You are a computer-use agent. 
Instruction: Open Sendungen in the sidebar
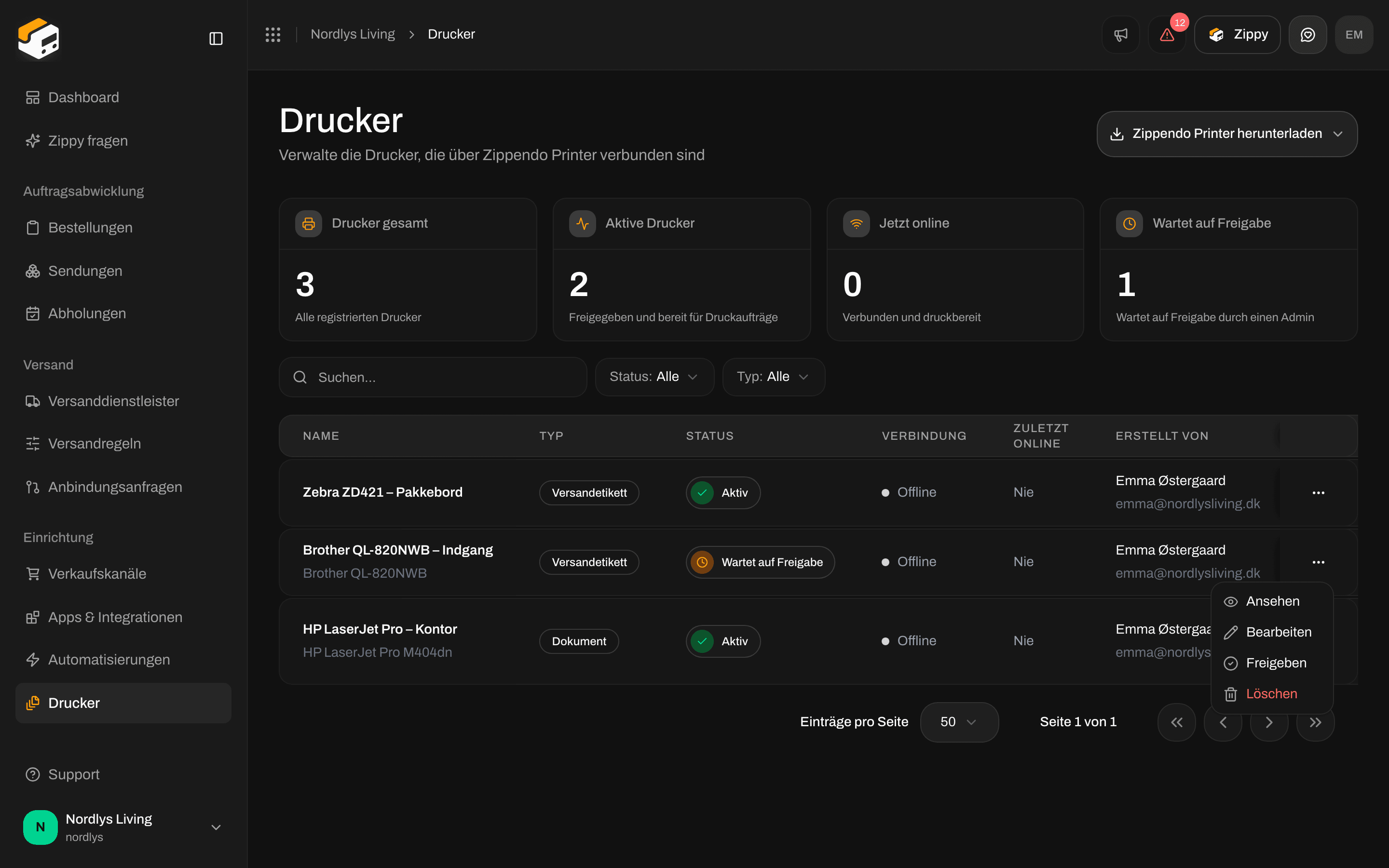pos(123,271)
